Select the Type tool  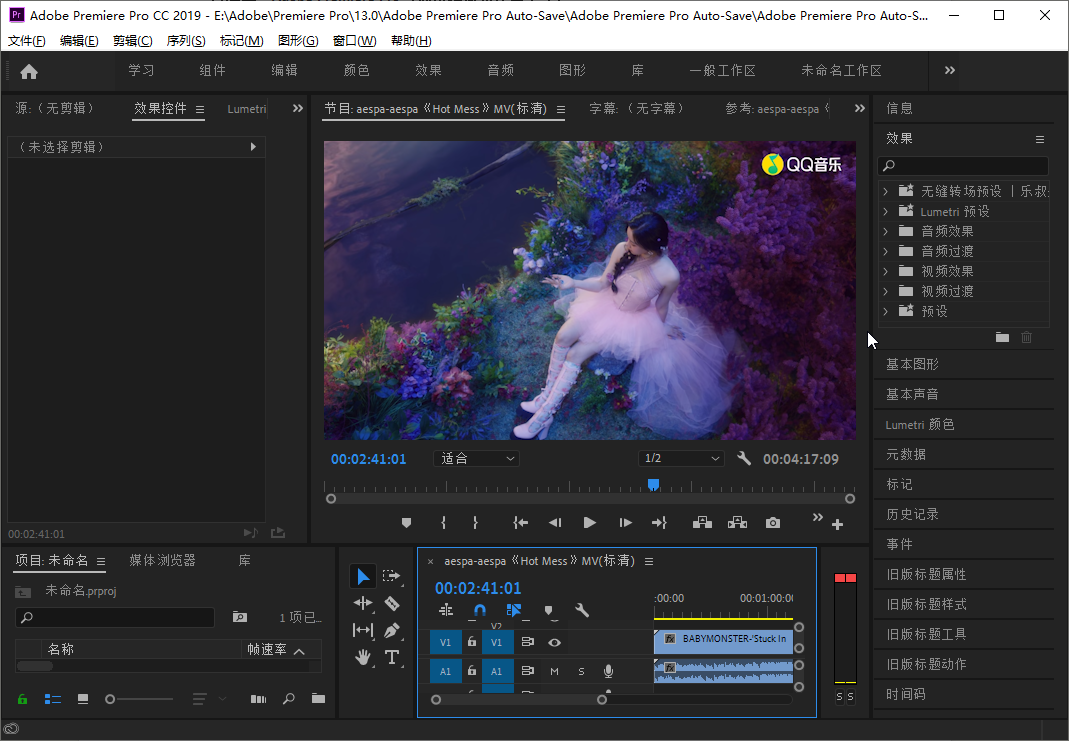(391, 657)
